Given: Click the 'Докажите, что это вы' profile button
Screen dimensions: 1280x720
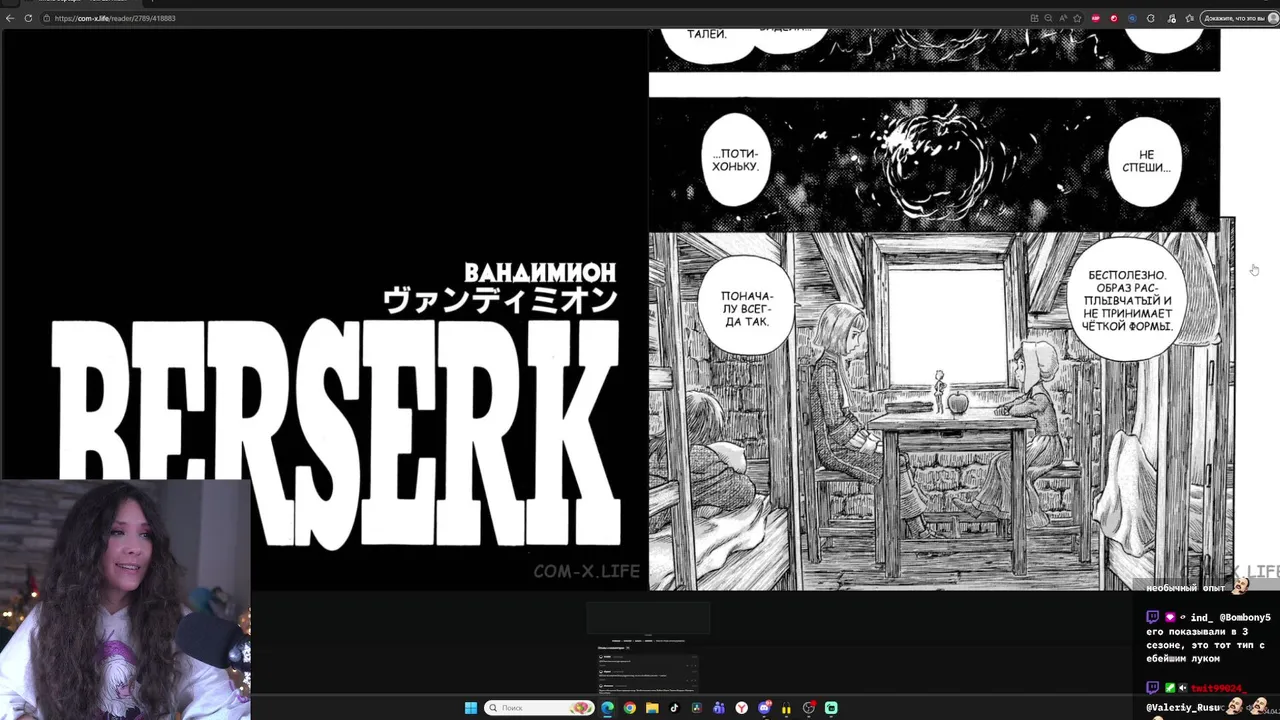Looking at the screenshot, I should pos(1240,18).
